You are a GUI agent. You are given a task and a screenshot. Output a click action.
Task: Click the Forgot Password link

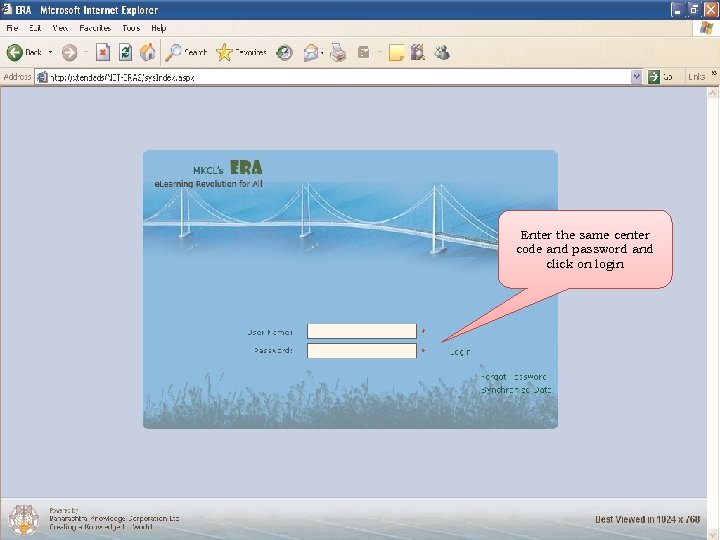[x=513, y=377]
